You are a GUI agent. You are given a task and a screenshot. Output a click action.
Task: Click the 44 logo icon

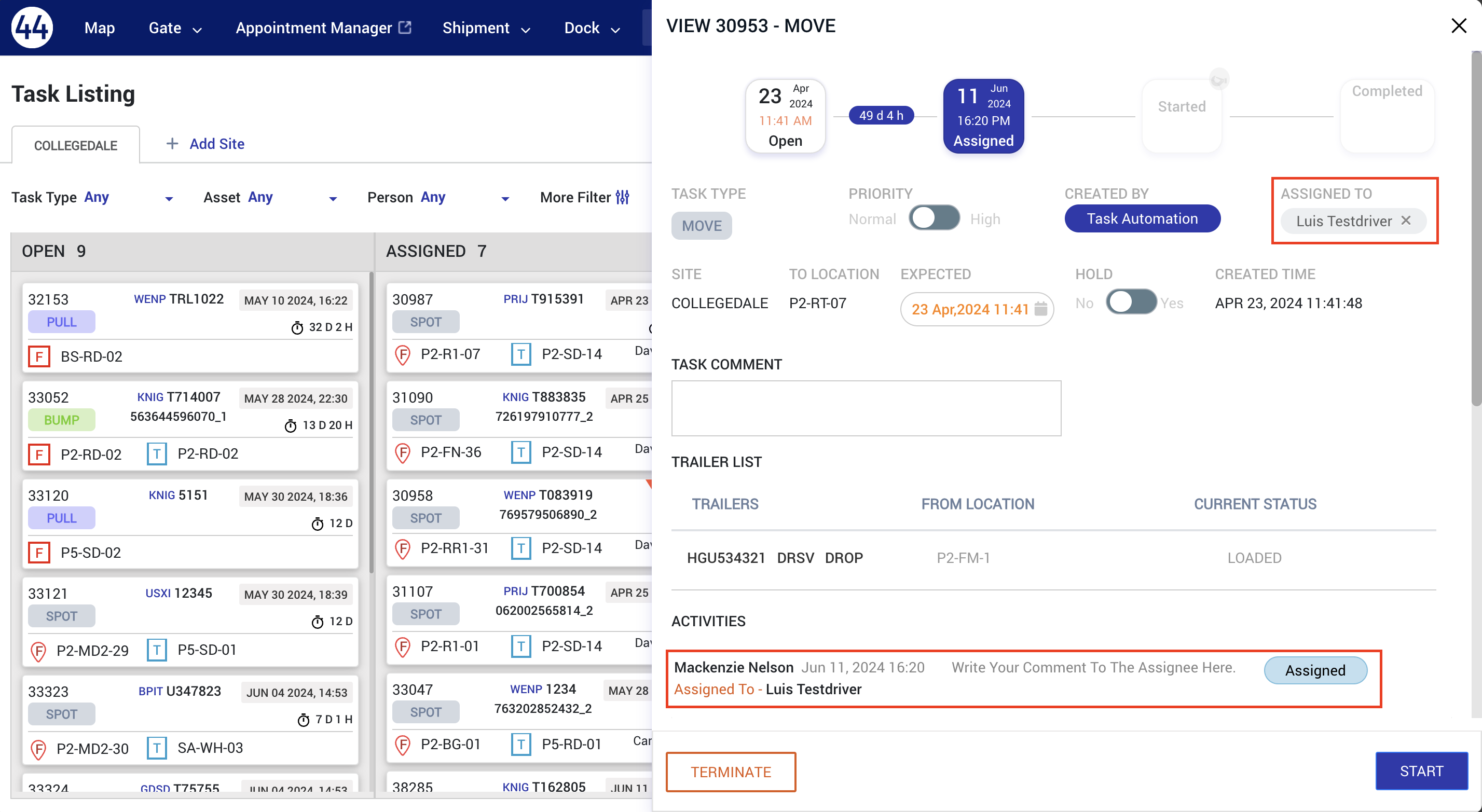pyautogui.click(x=32, y=27)
